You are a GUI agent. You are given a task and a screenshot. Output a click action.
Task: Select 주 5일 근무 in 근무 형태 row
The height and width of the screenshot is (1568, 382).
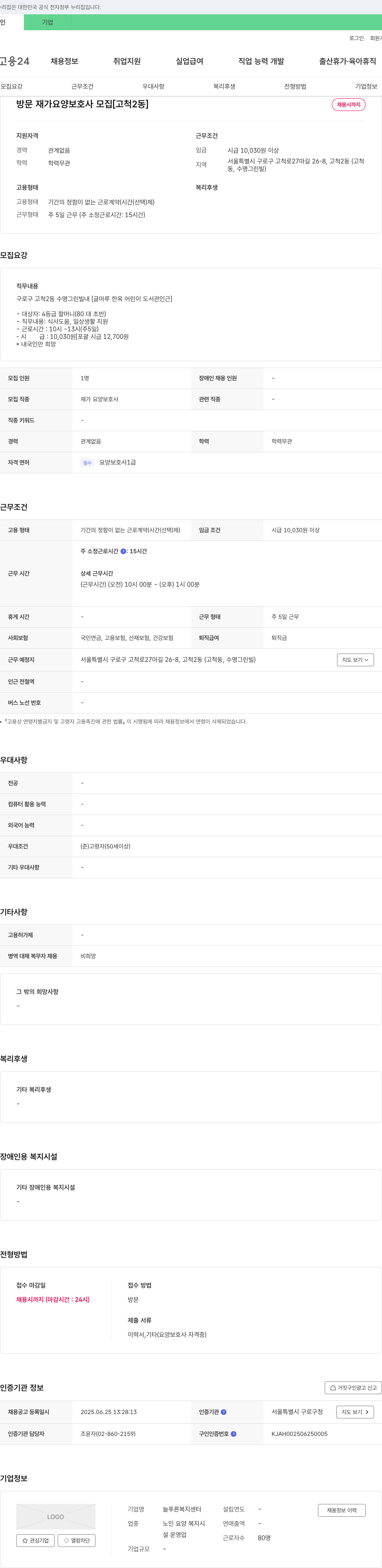point(285,617)
